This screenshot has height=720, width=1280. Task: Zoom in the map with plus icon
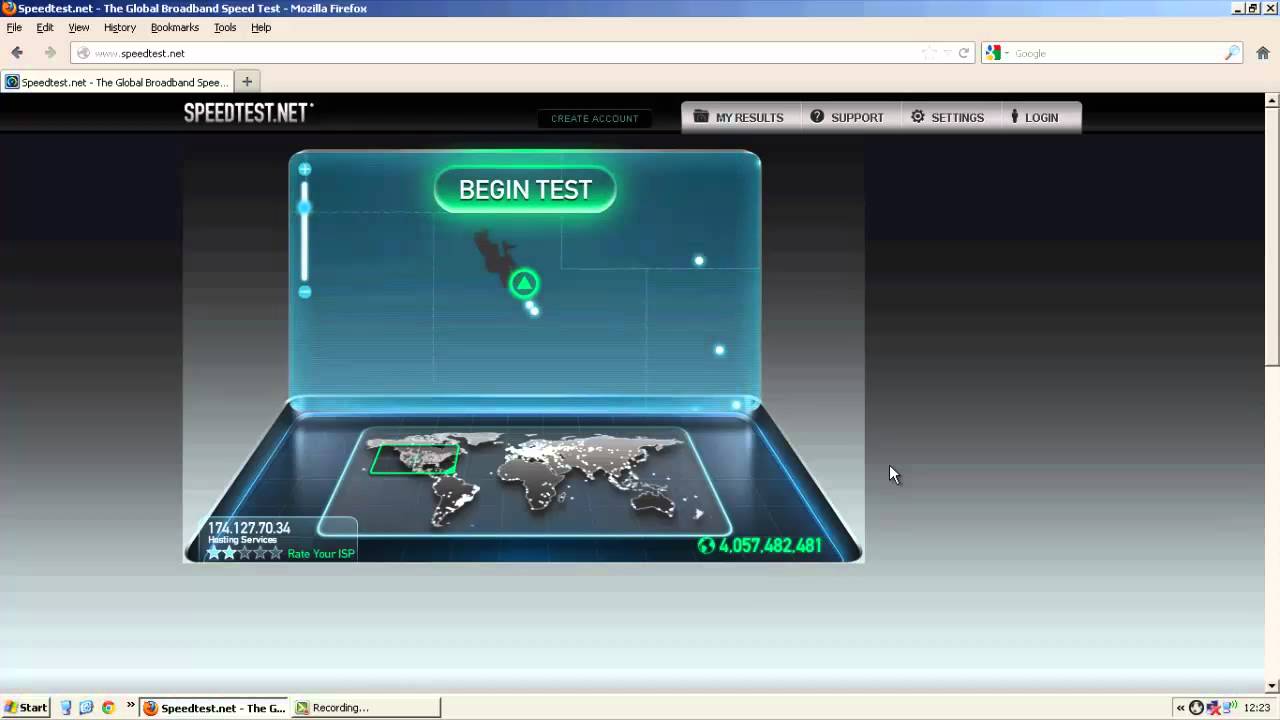pos(305,169)
